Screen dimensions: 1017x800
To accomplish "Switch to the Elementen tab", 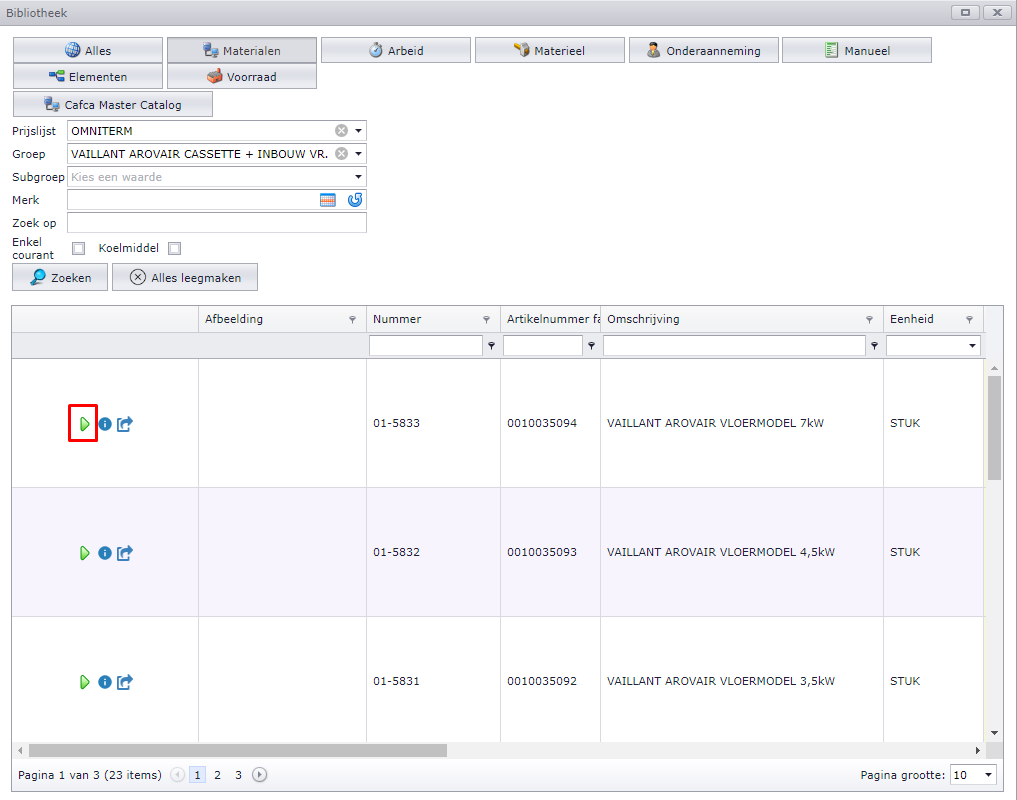I will tap(88, 76).
